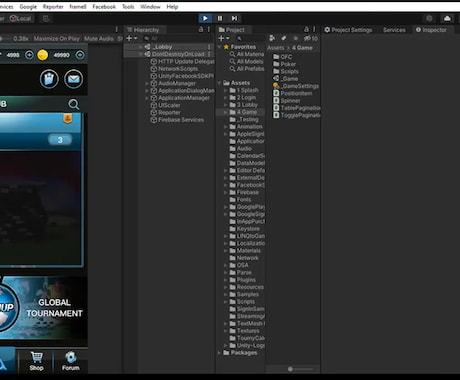Select the _GameSettings asset

pyautogui.click(x=296, y=86)
